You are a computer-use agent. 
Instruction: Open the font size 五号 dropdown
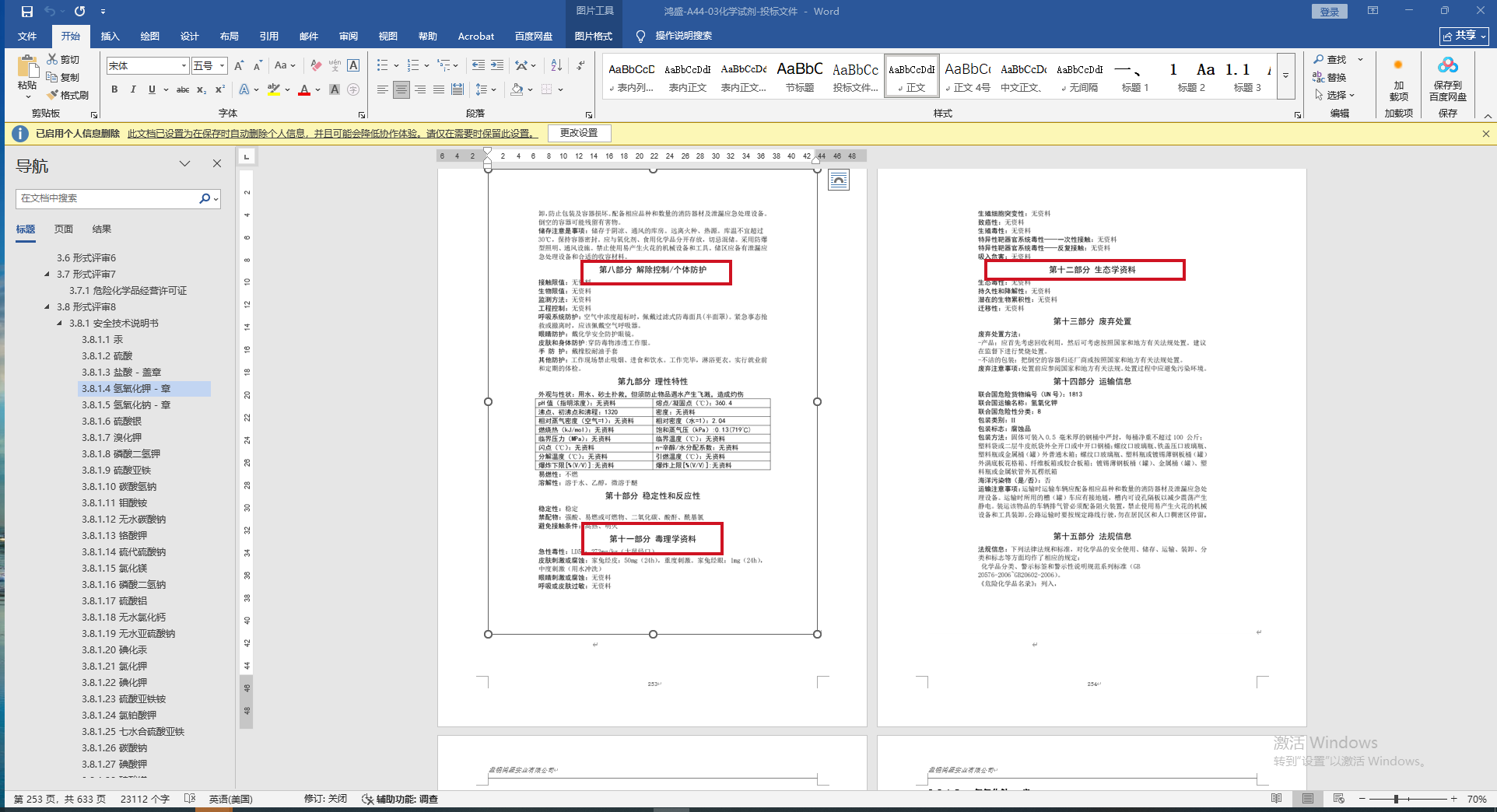tap(223, 65)
